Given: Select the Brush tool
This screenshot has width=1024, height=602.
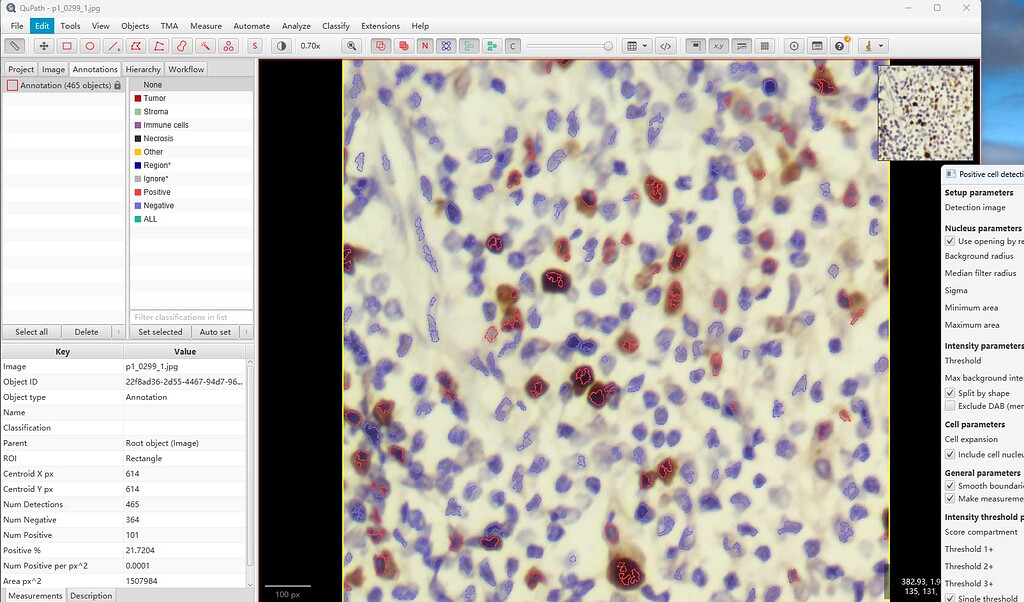Looking at the screenshot, I should click(x=180, y=46).
